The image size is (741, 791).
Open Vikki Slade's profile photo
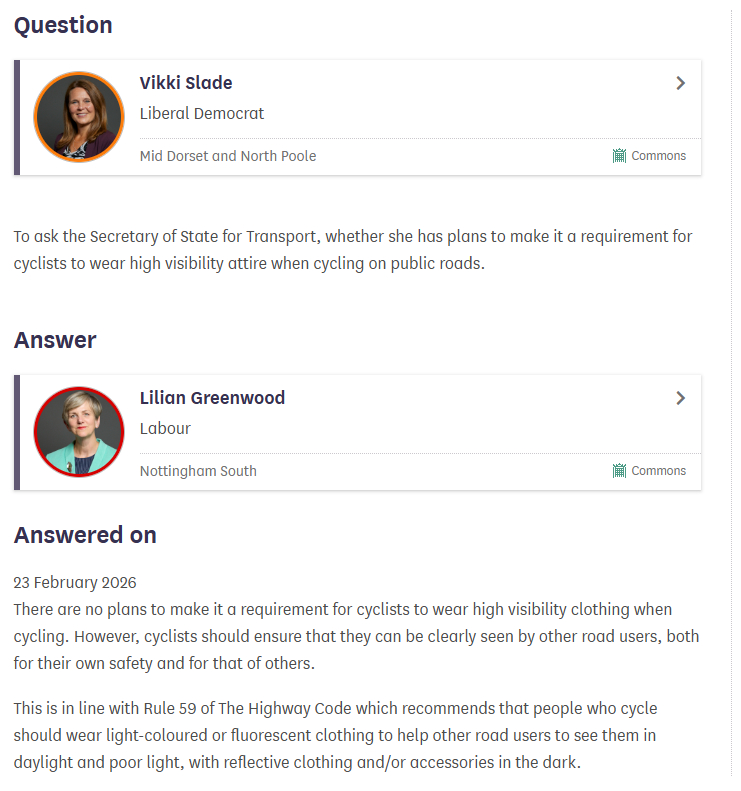click(x=78, y=117)
